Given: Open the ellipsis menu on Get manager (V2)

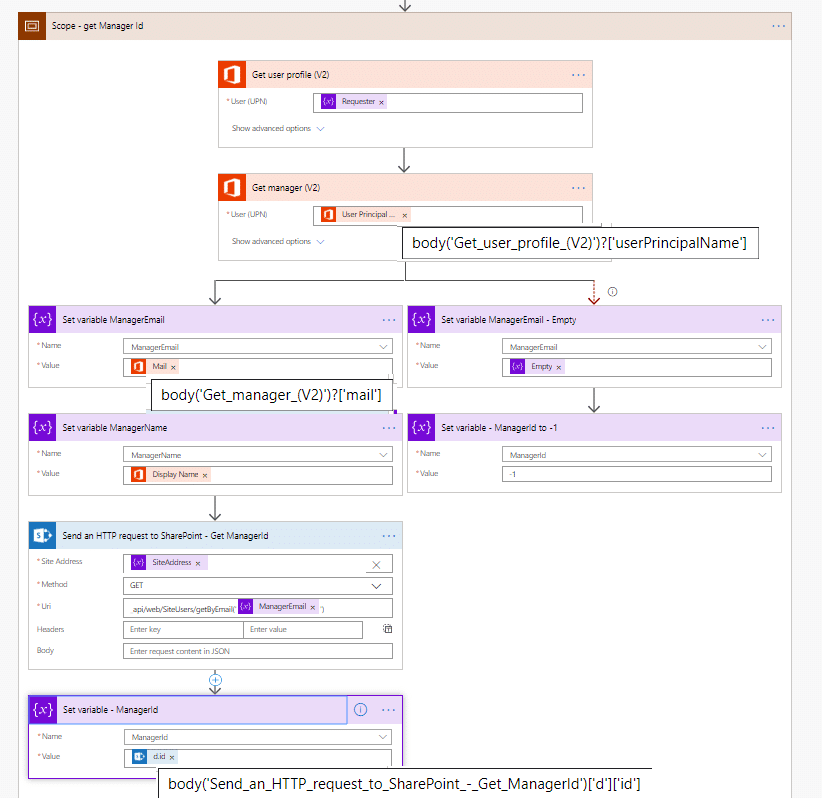Looking at the screenshot, I should pyautogui.click(x=578, y=188).
